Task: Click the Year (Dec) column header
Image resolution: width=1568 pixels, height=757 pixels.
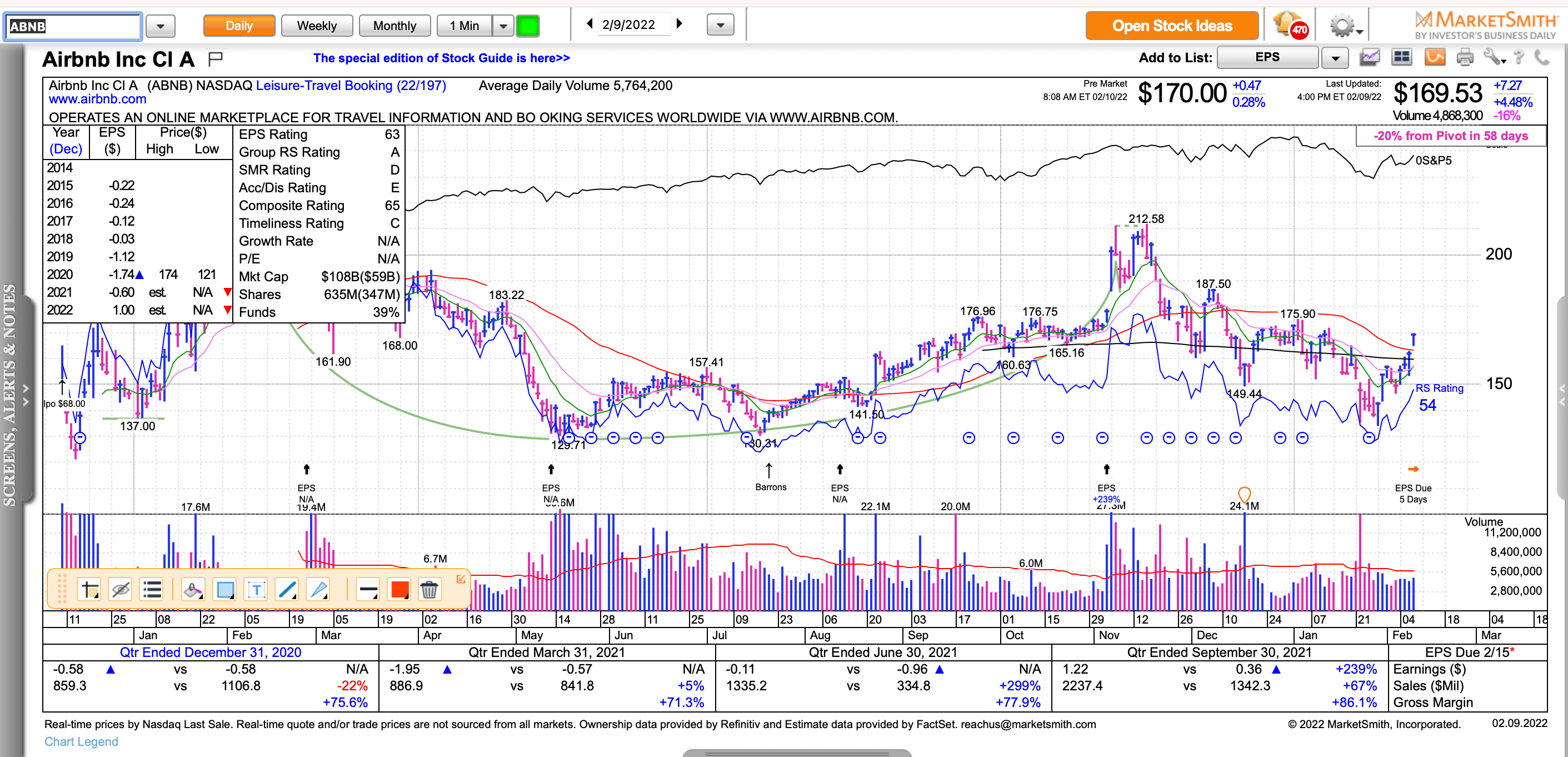Action: pyautogui.click(x=66, y=141)
